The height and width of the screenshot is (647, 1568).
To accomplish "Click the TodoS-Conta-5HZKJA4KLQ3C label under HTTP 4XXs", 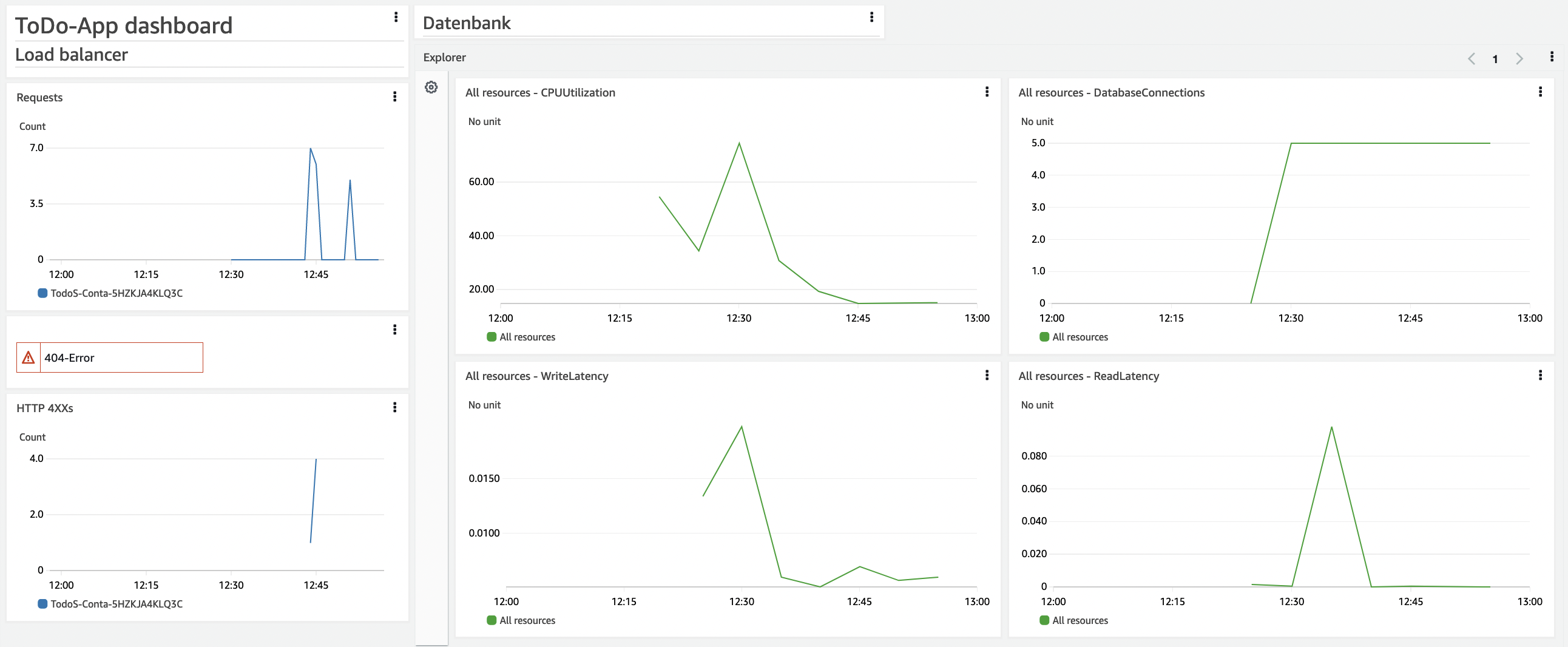I will [x=117, y=605].
